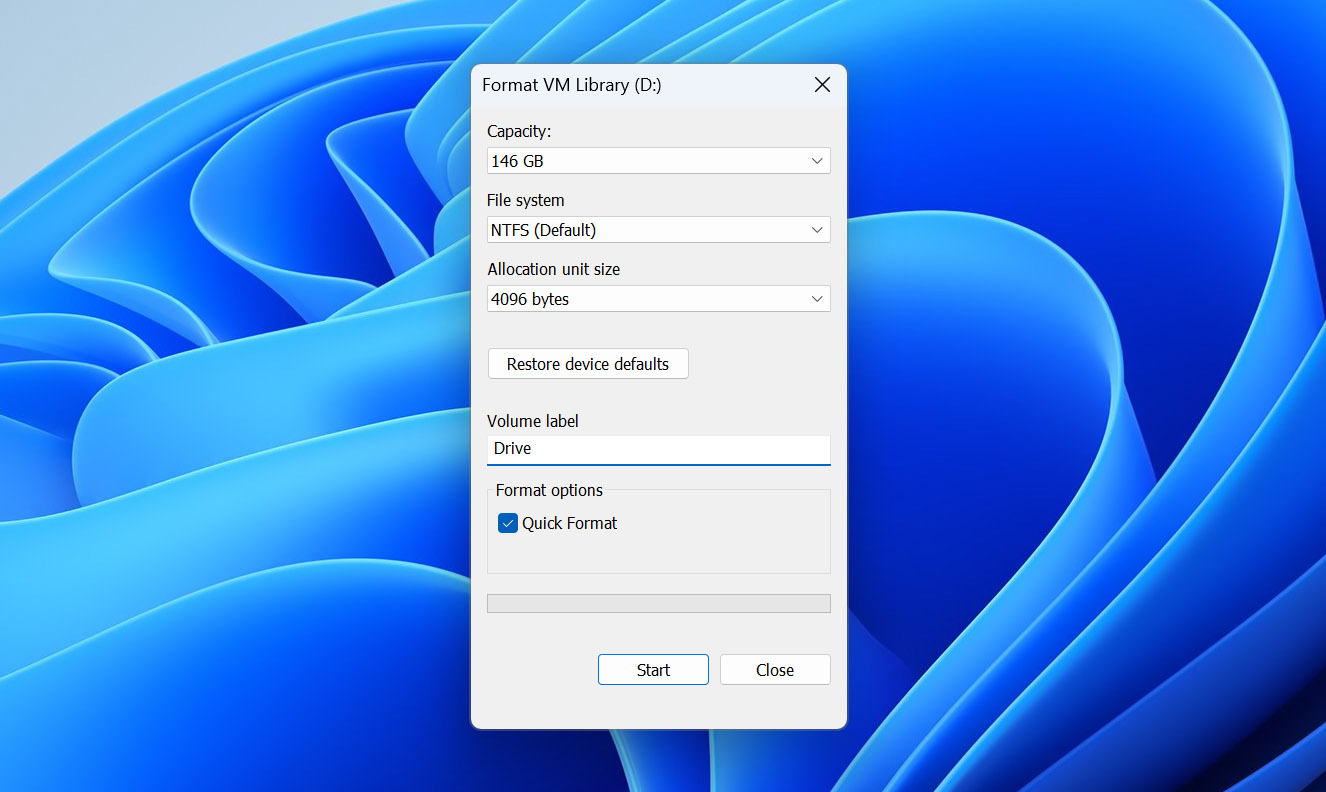Open the Capacity dropdown

658,160
